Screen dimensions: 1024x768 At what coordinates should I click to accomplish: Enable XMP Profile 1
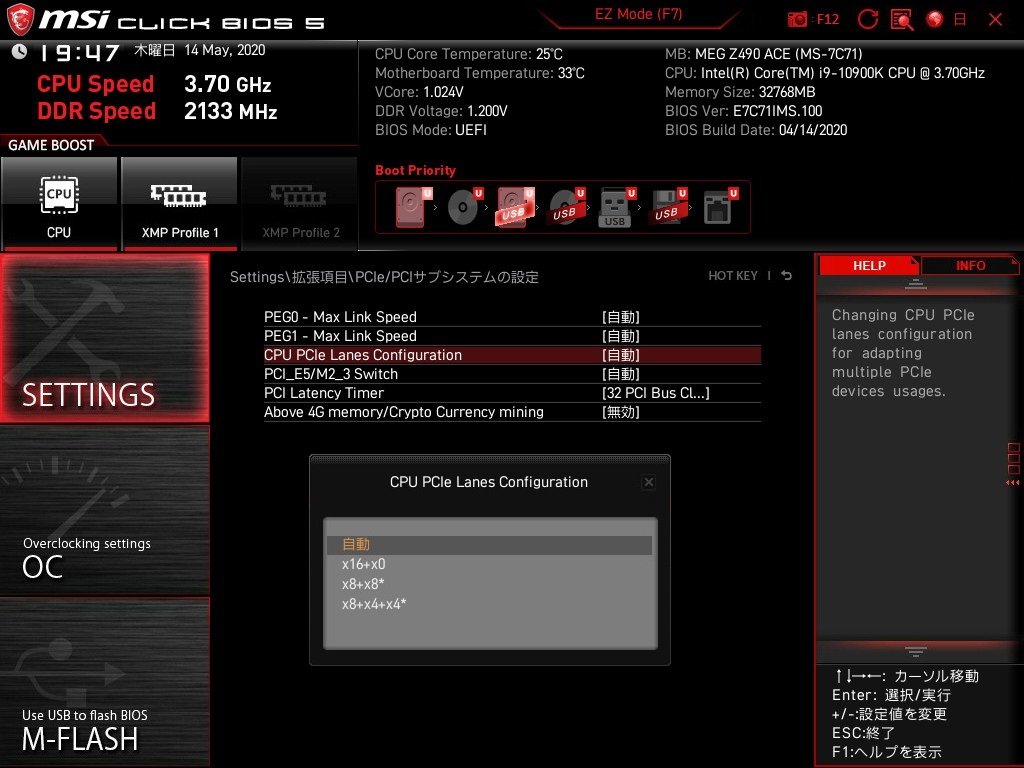180,204
